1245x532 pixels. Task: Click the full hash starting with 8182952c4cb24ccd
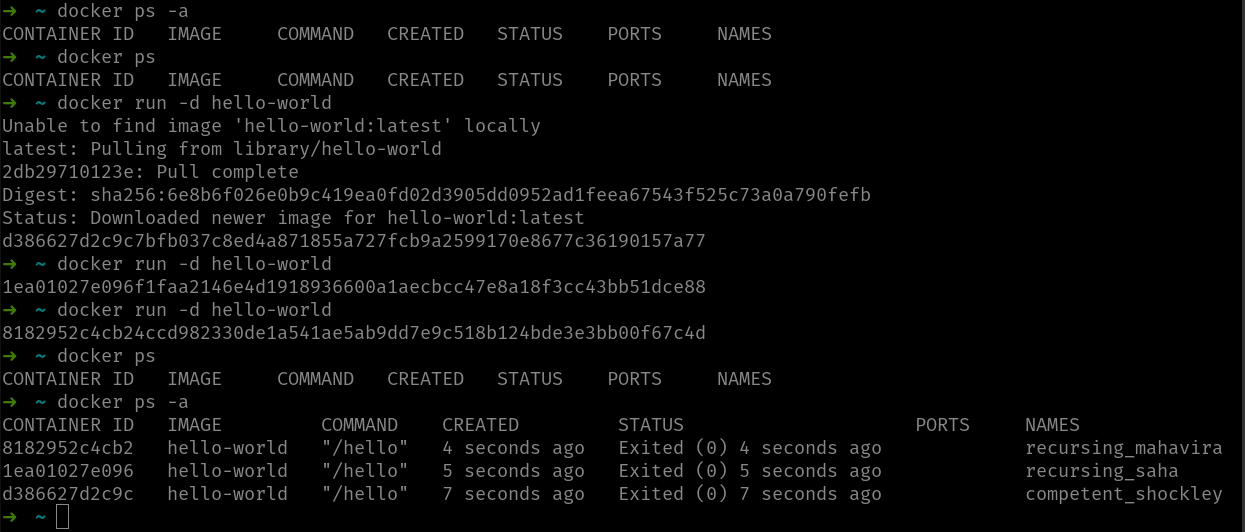(354, 333)
